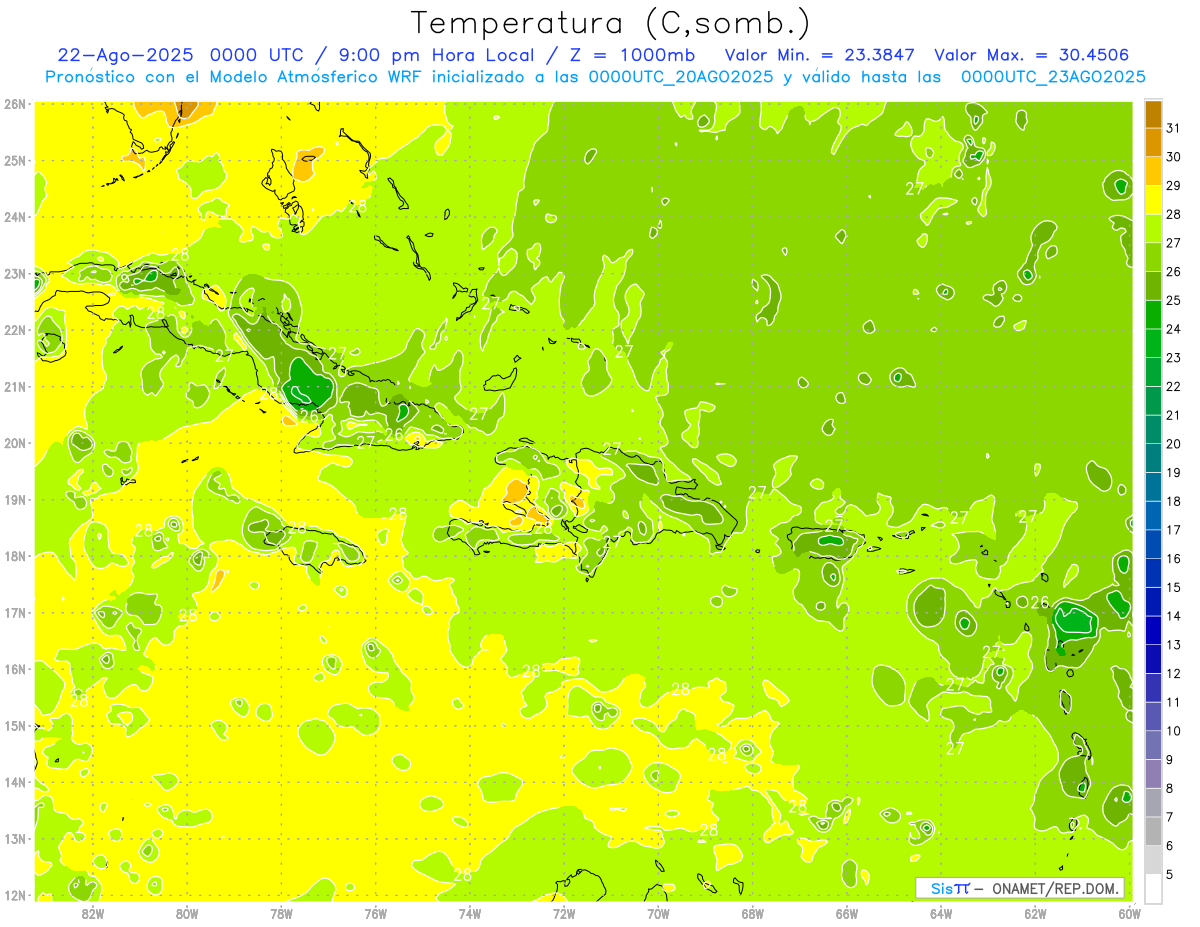Click the '20N' latitude axis label

tap(14, 443)
